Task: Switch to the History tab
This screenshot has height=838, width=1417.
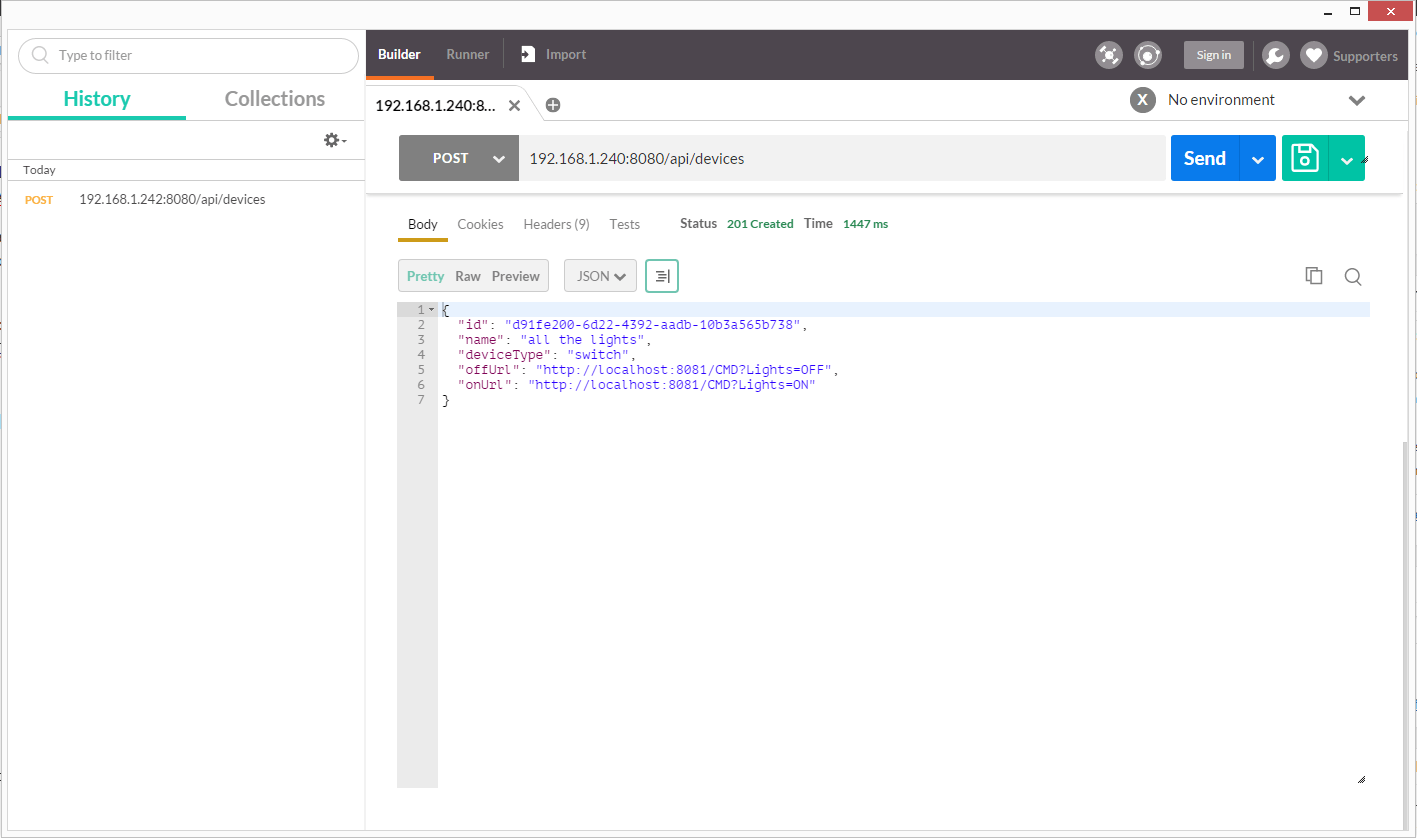Action: [97, 99]
